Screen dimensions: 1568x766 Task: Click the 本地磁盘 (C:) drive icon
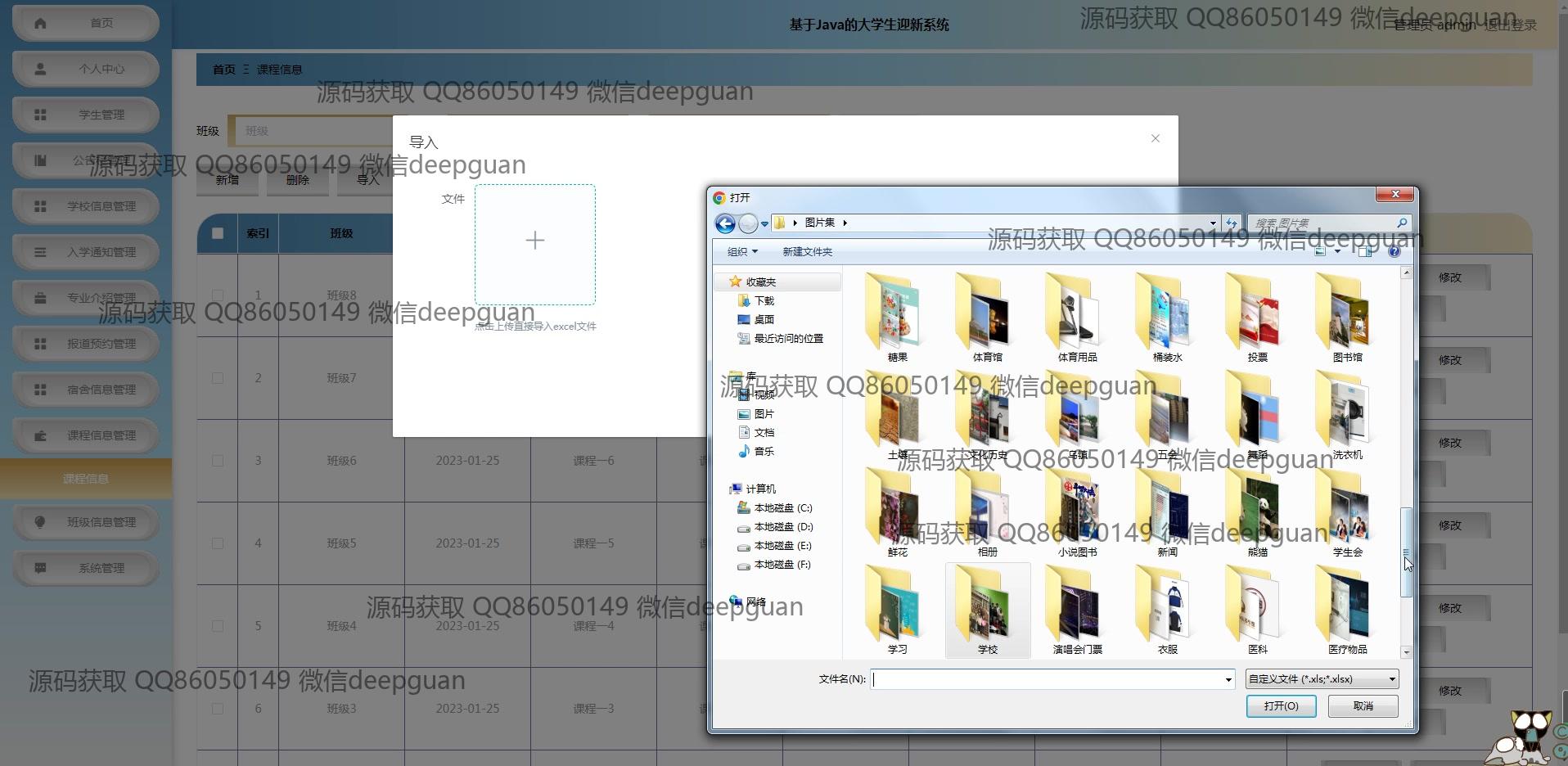tap(743, 508)
